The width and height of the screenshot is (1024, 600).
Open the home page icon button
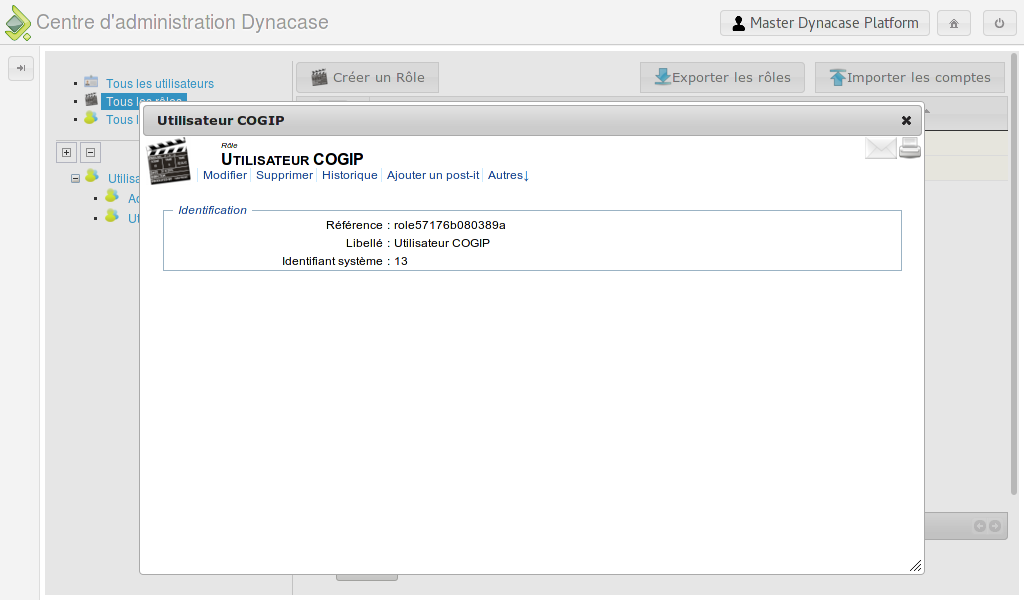coord(953,24)
